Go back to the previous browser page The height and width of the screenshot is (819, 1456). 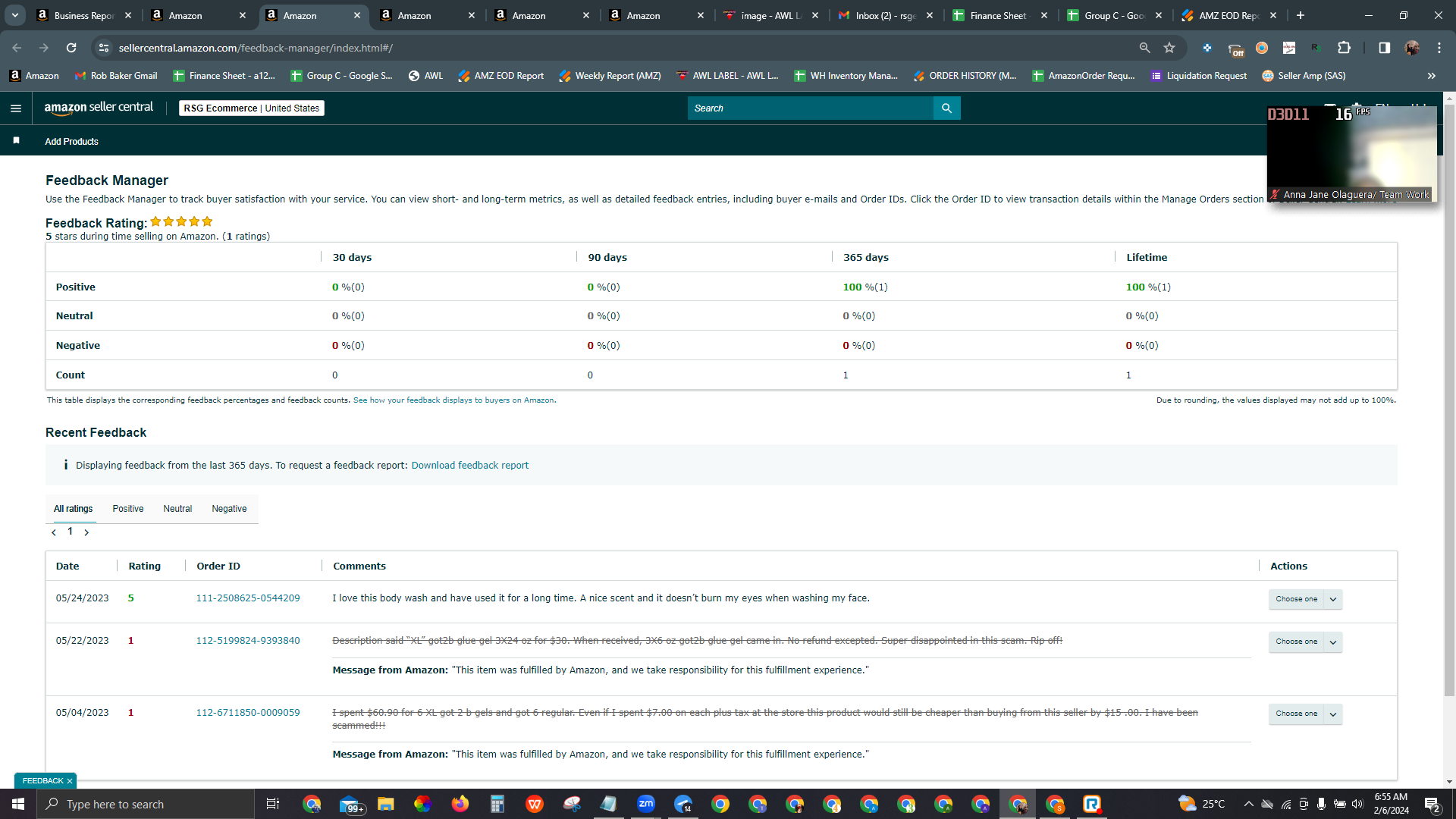[17, 48]
